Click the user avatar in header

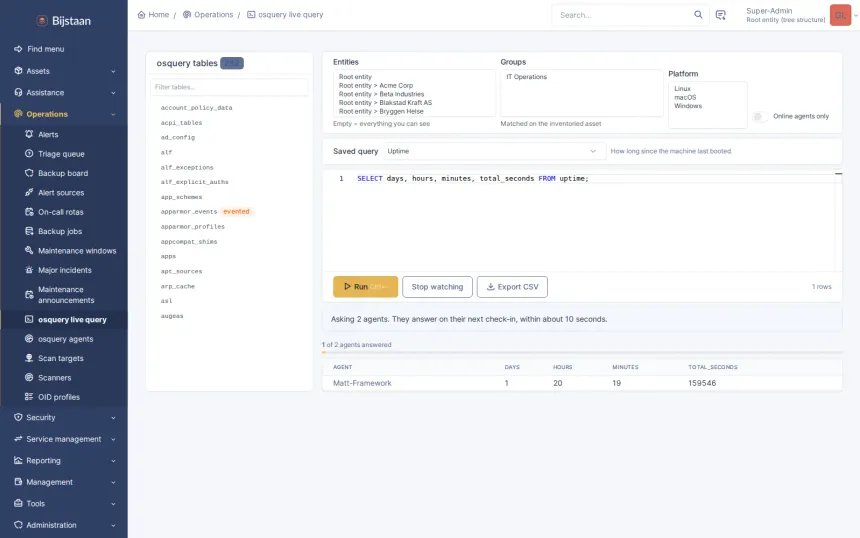(x=840, y=15)
